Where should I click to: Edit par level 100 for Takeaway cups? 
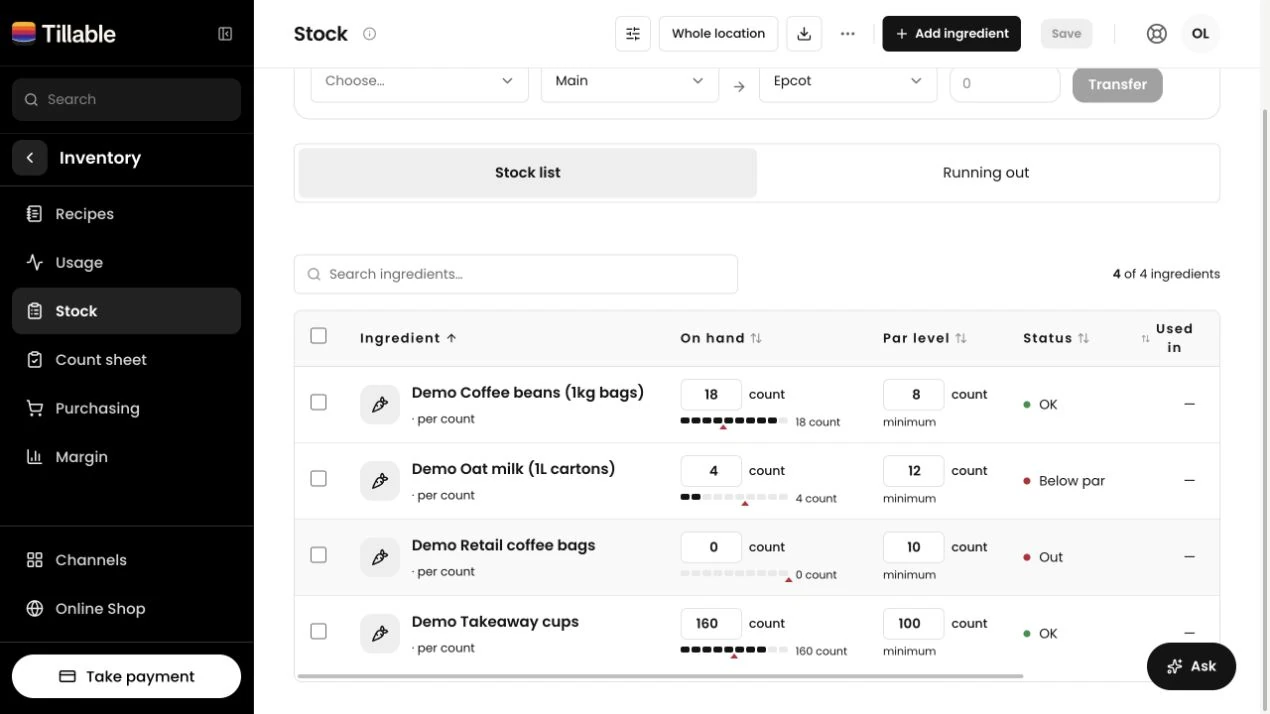click(914, 624)
